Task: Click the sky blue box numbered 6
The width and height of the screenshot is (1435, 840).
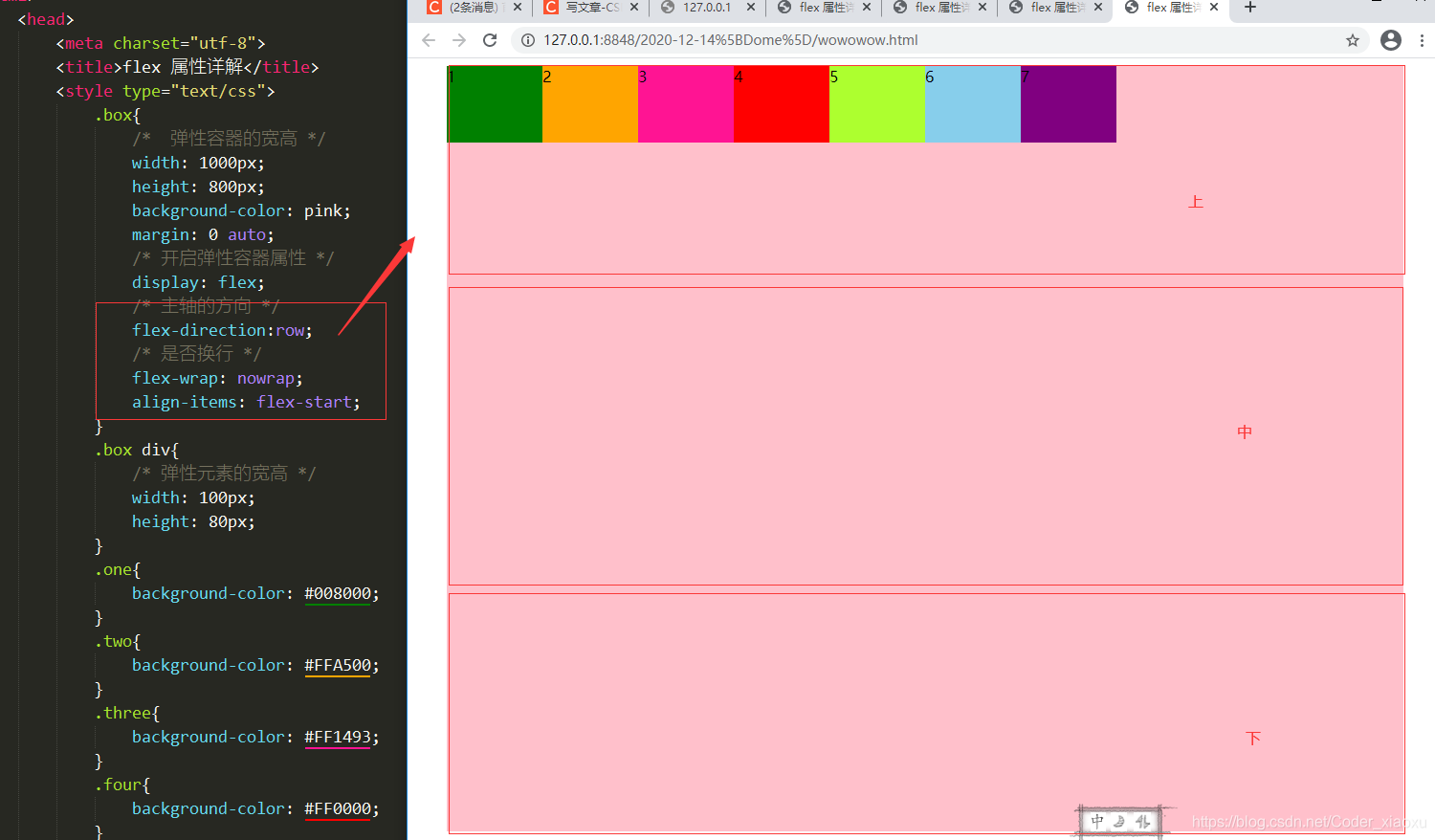Action: 973,104
